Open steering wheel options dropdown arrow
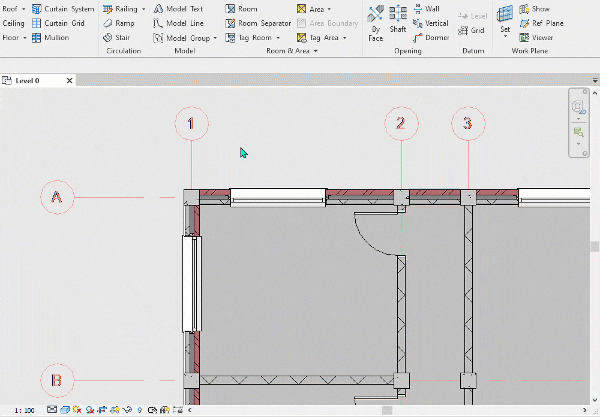 [x=579, y=119]
